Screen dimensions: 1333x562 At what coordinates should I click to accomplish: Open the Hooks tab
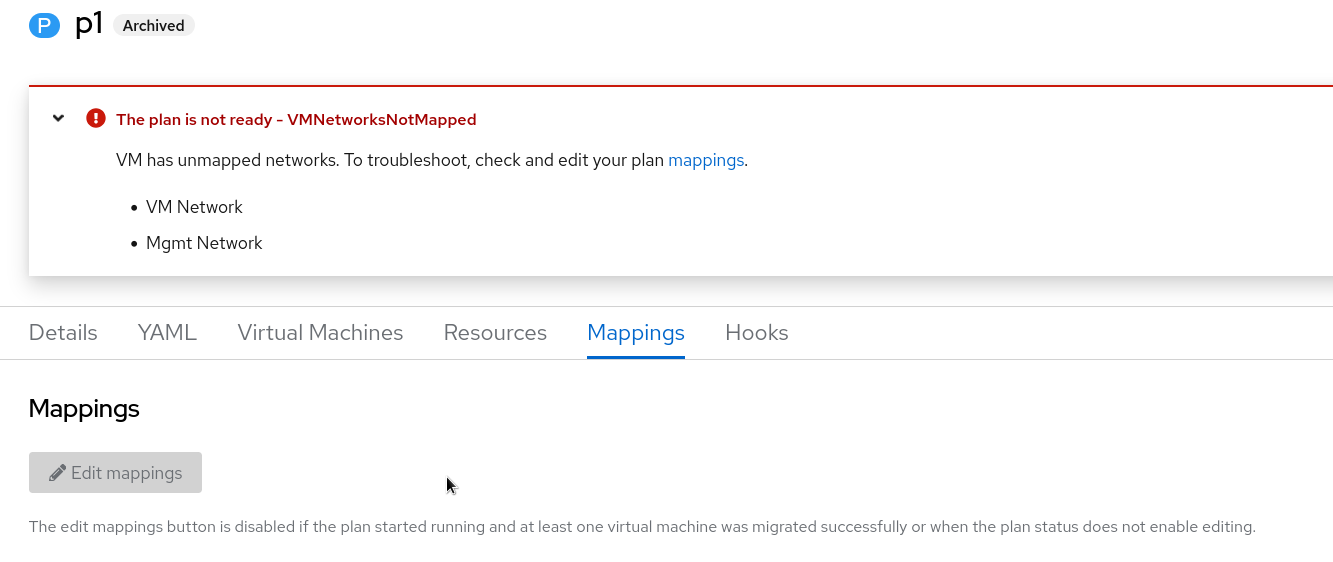(x=757, y=333)
